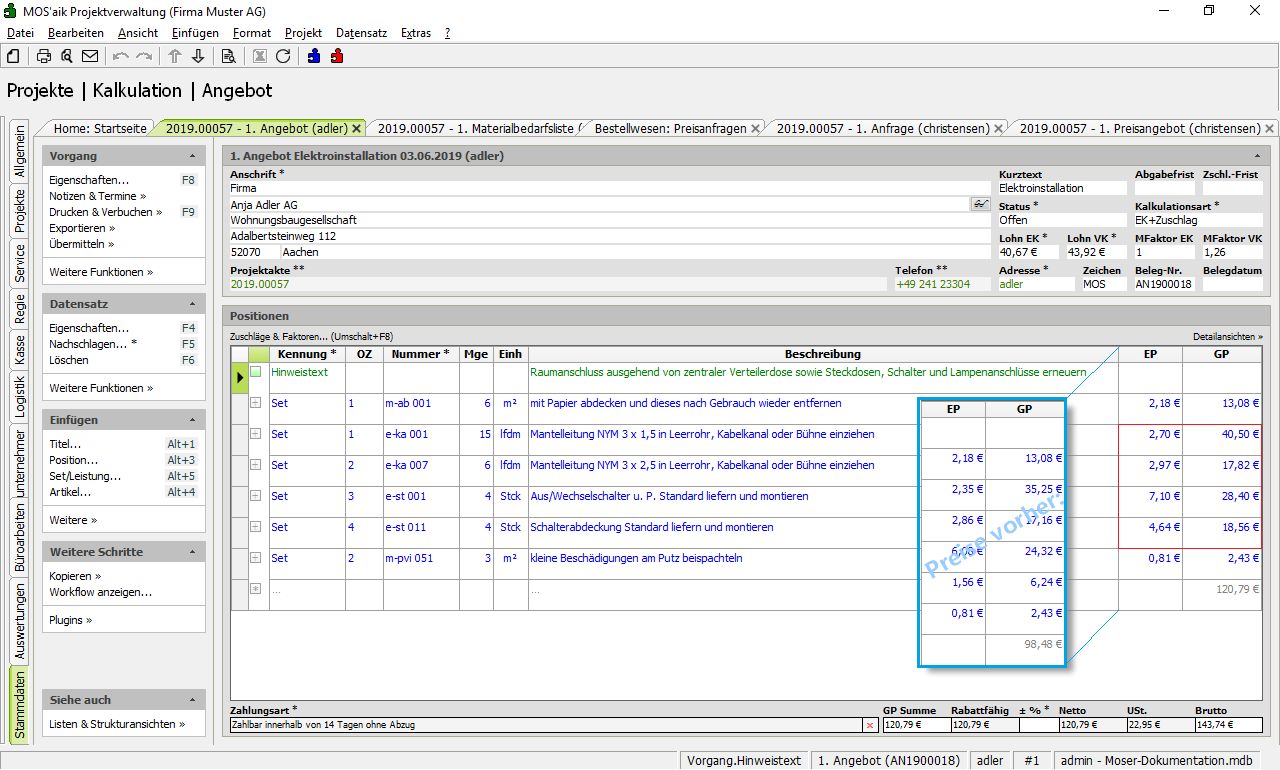The image size is (1280, 770).
Task: Open the Projekt menu
Action: pyautogui.click(x=303, y=33)
